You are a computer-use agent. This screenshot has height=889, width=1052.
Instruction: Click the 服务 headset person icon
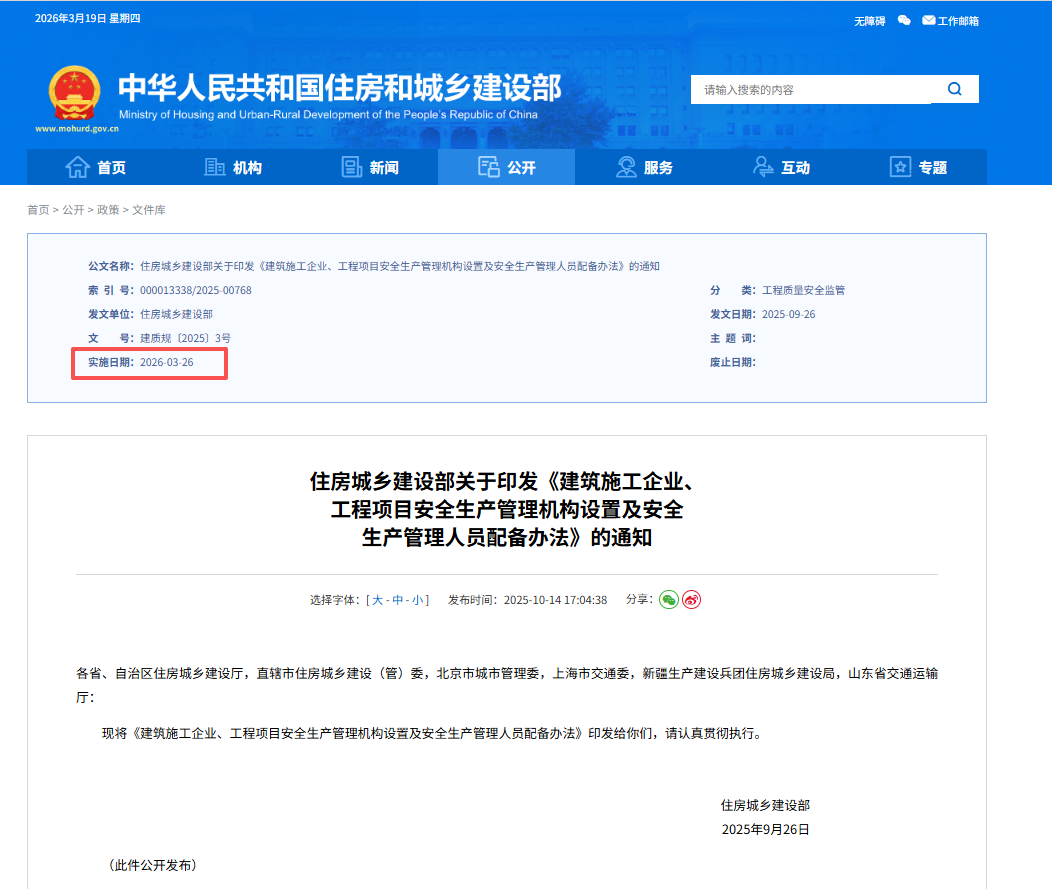627,167
